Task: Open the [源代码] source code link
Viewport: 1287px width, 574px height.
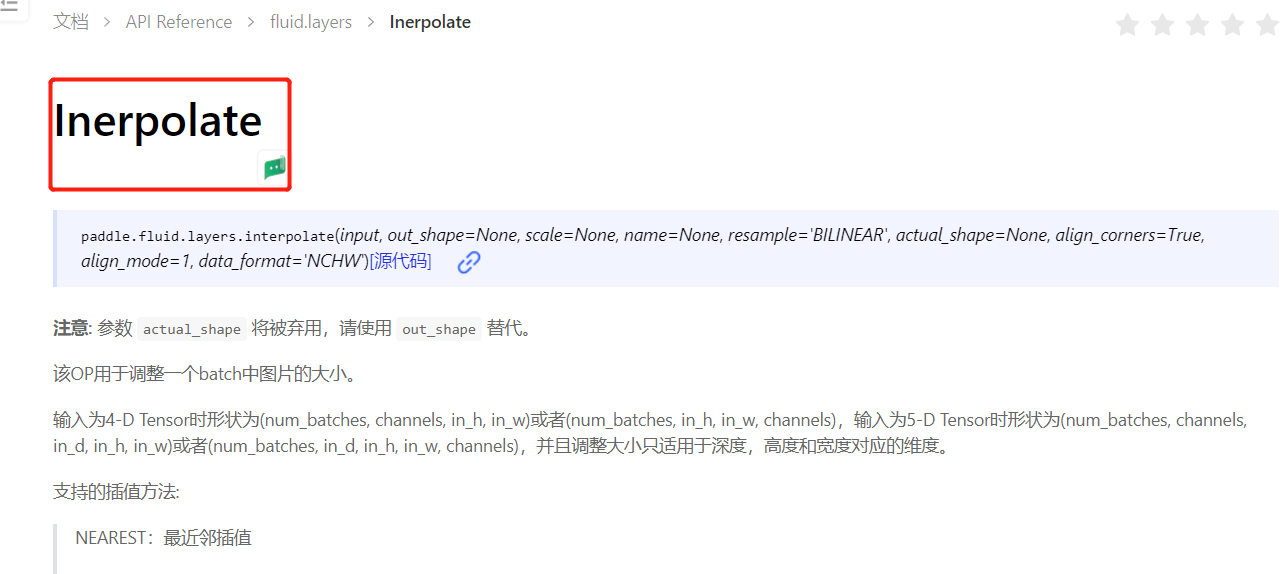Action: [401, 262]
